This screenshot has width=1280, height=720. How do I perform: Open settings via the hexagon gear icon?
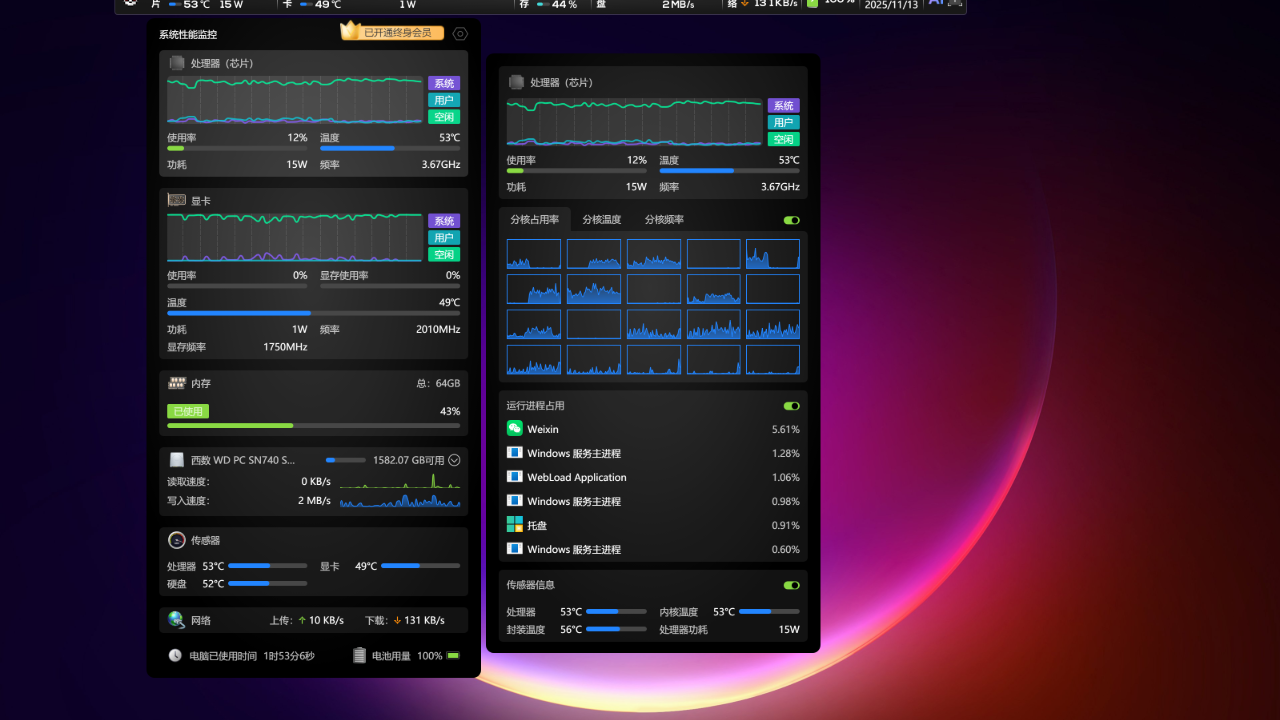[460, 34]
